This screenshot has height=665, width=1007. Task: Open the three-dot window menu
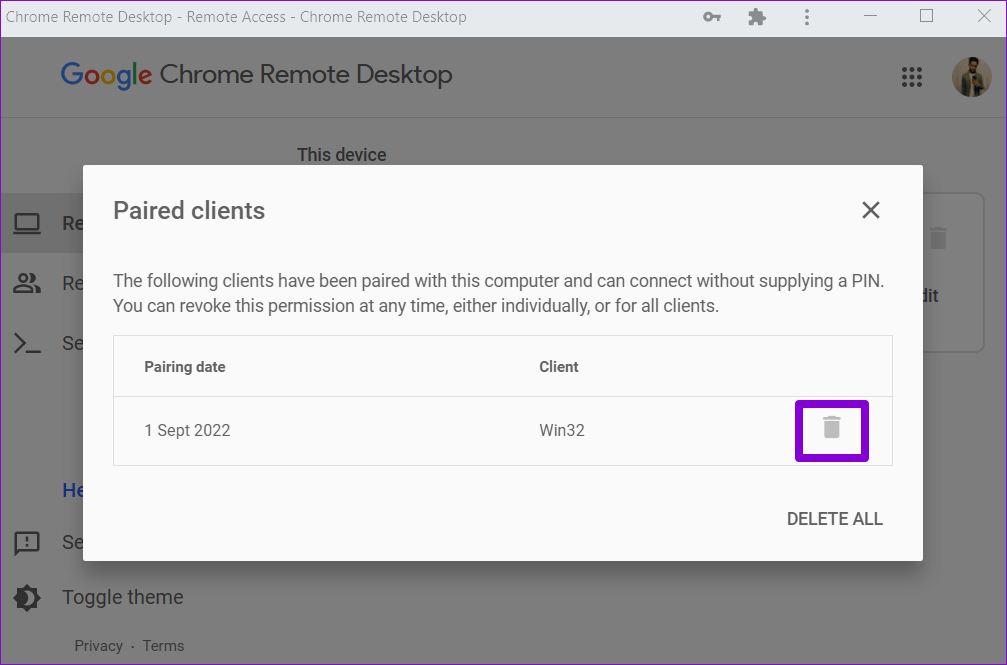(807, 17)
